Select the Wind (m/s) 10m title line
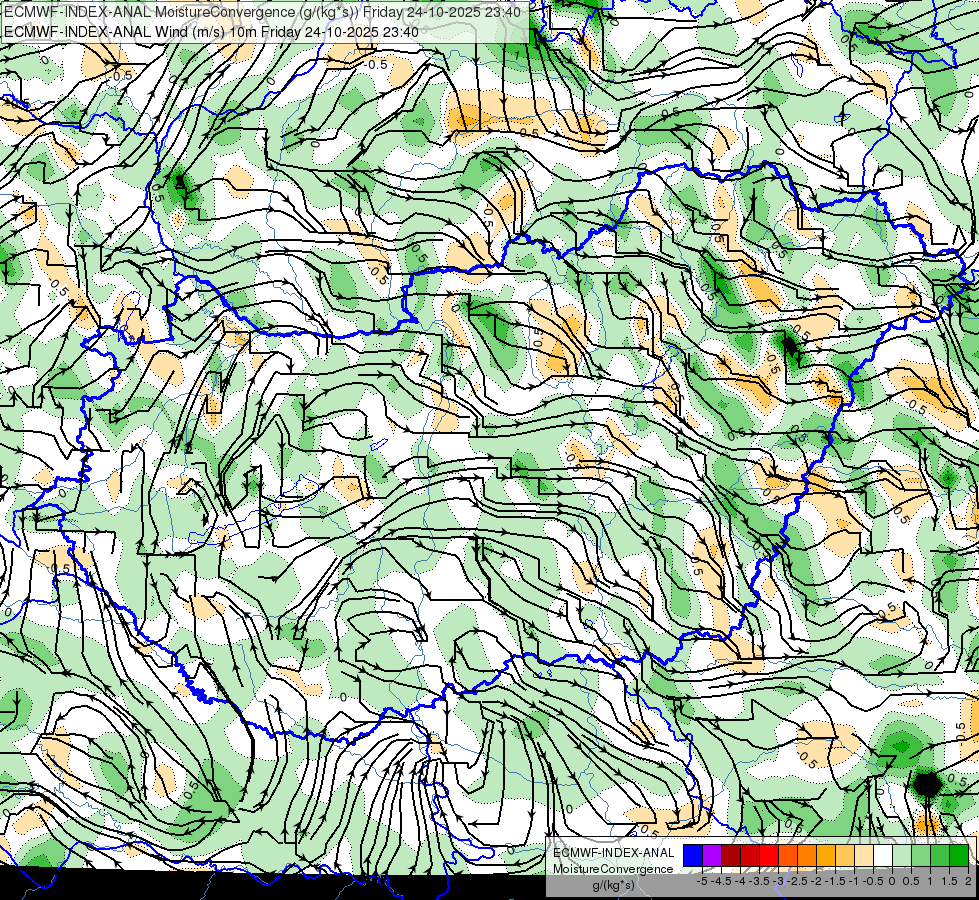The image size is (979, 900). click(211, 31)
